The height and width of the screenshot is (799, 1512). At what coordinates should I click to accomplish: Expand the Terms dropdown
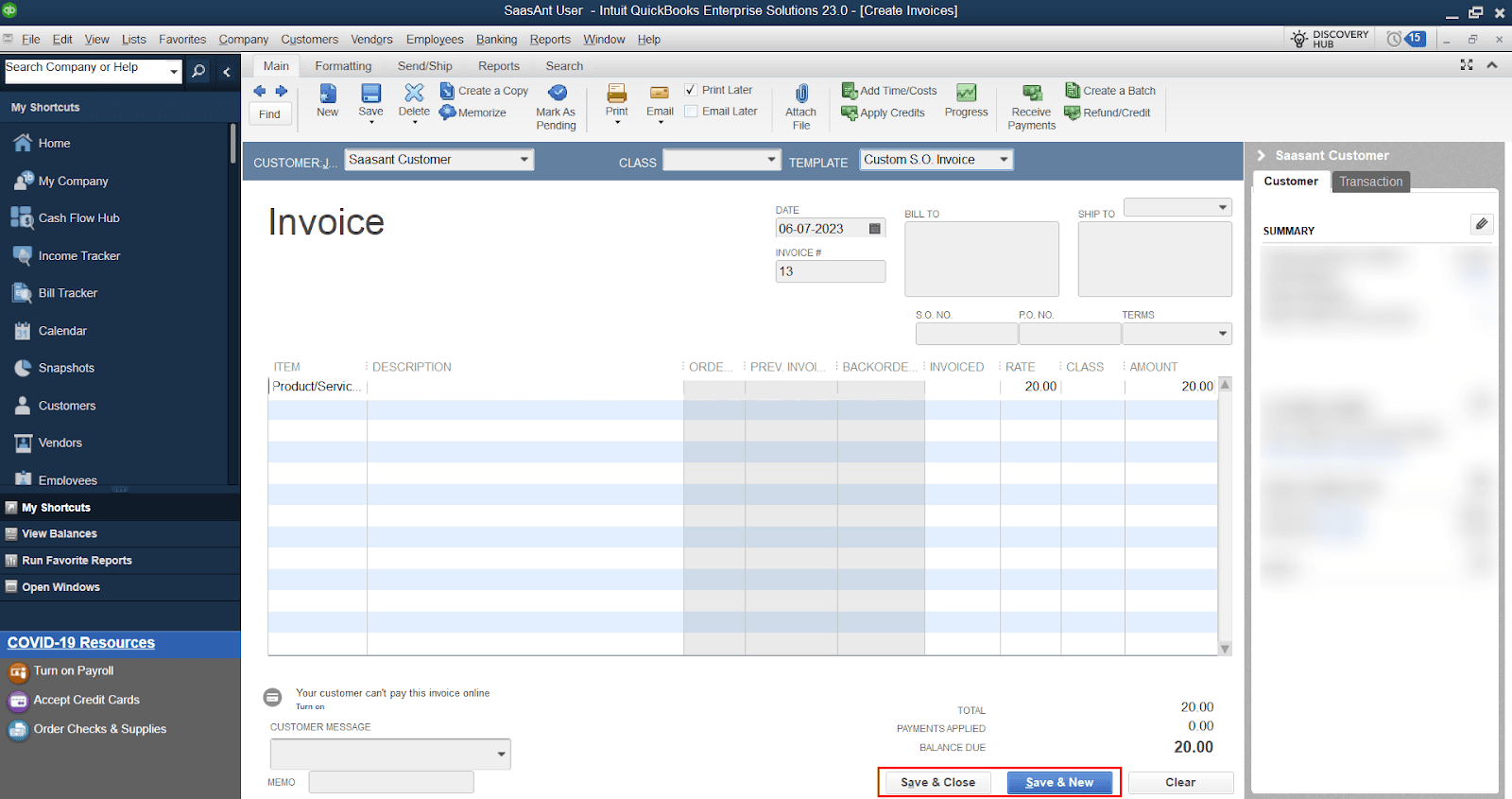1223,334
